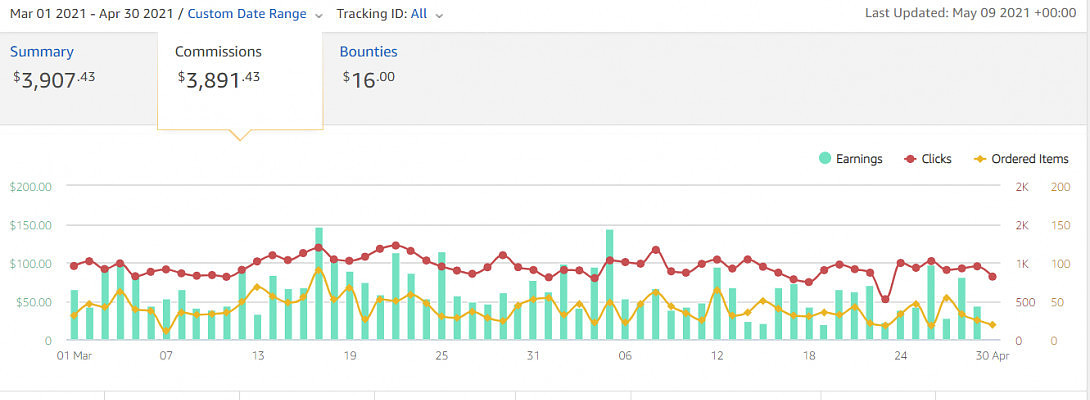Click the last red Clicks point at 30 Apr
Viewport: 1090px width, 400px height.
[993, 276]
